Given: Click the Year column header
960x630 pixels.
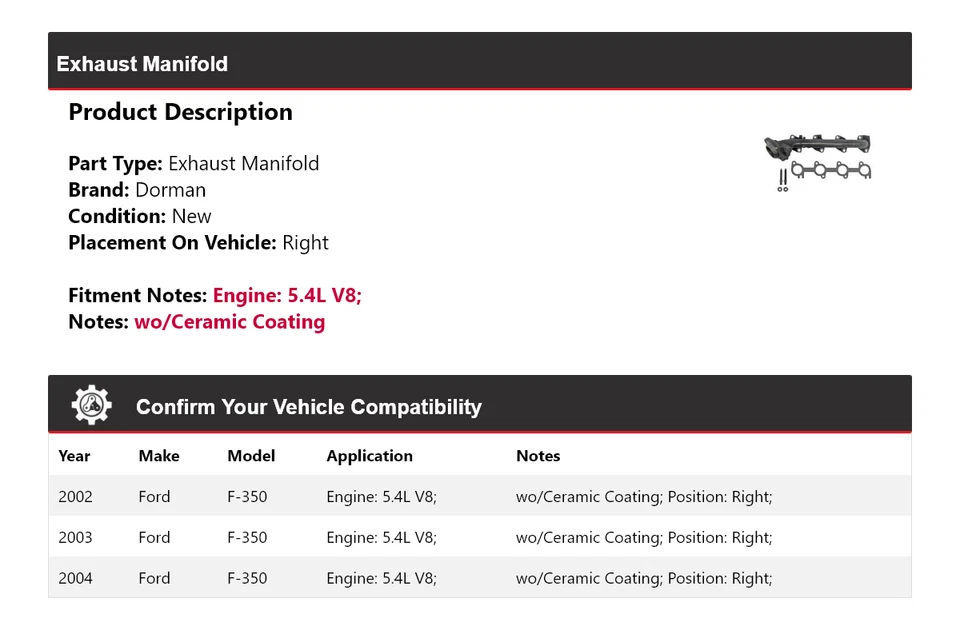Looking at the screenshot, I should click(74, 456).
